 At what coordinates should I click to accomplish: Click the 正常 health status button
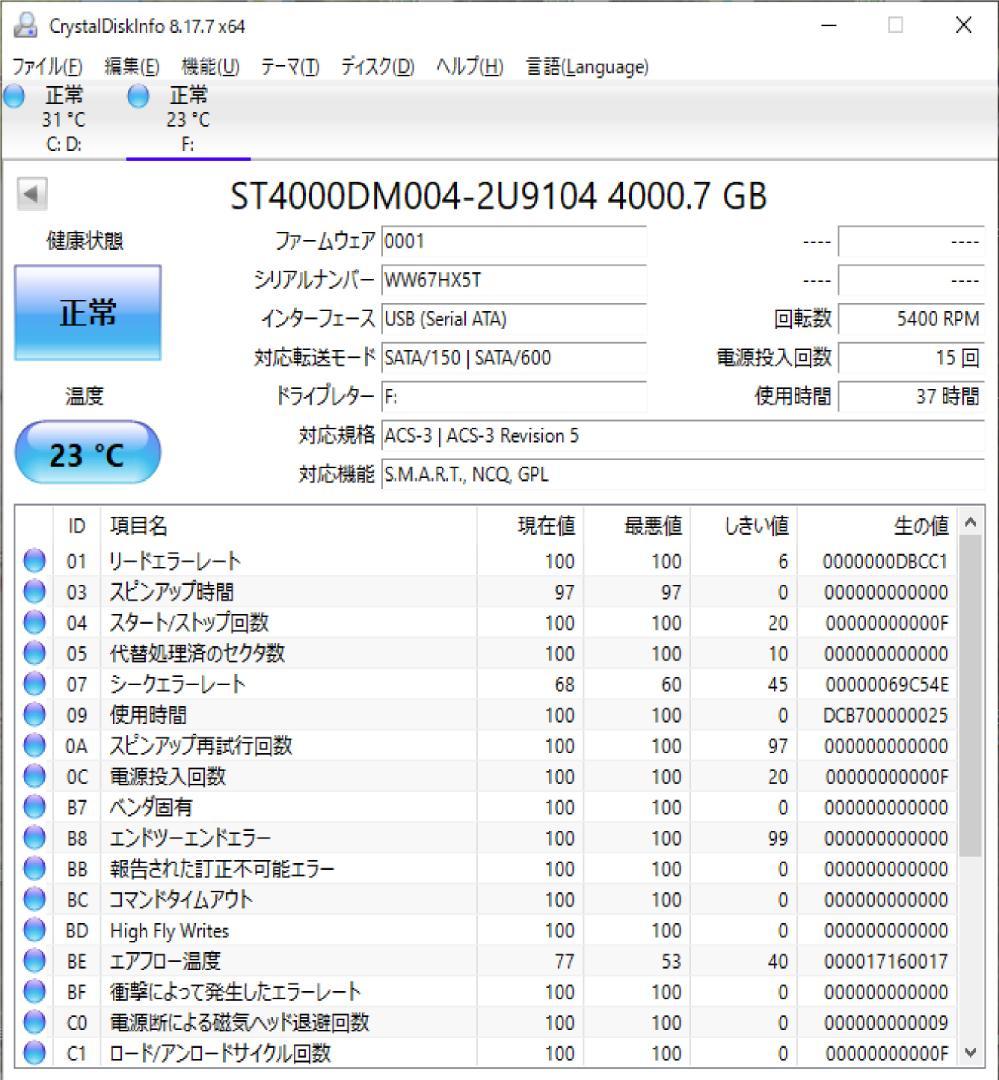(88, 312)
